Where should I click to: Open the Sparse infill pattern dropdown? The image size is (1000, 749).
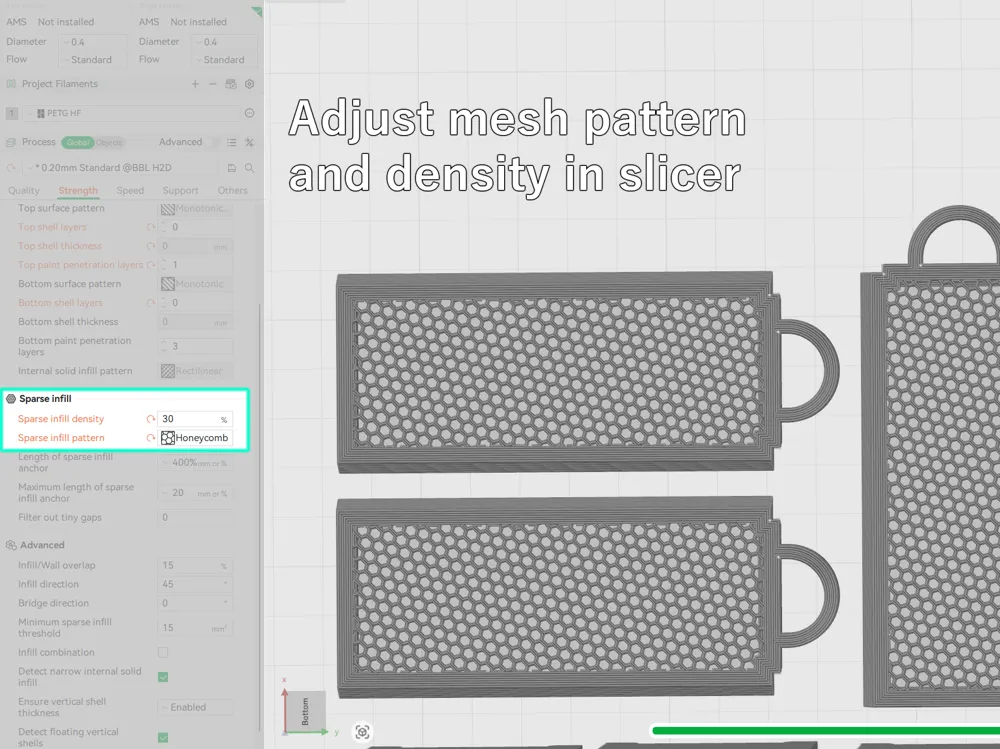[x=205, y=437]
